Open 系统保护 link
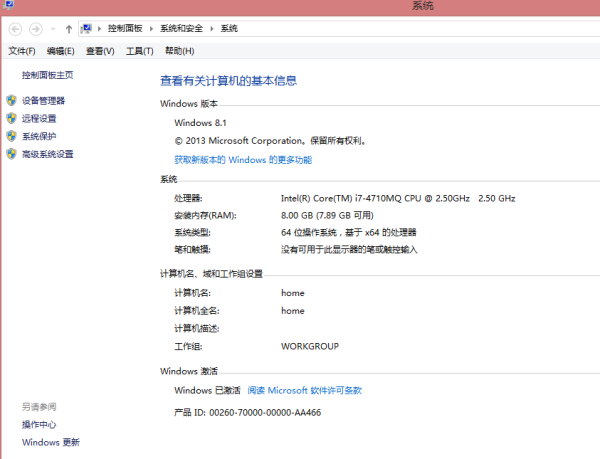Screen dimensions: 600x459 (39, 137)
